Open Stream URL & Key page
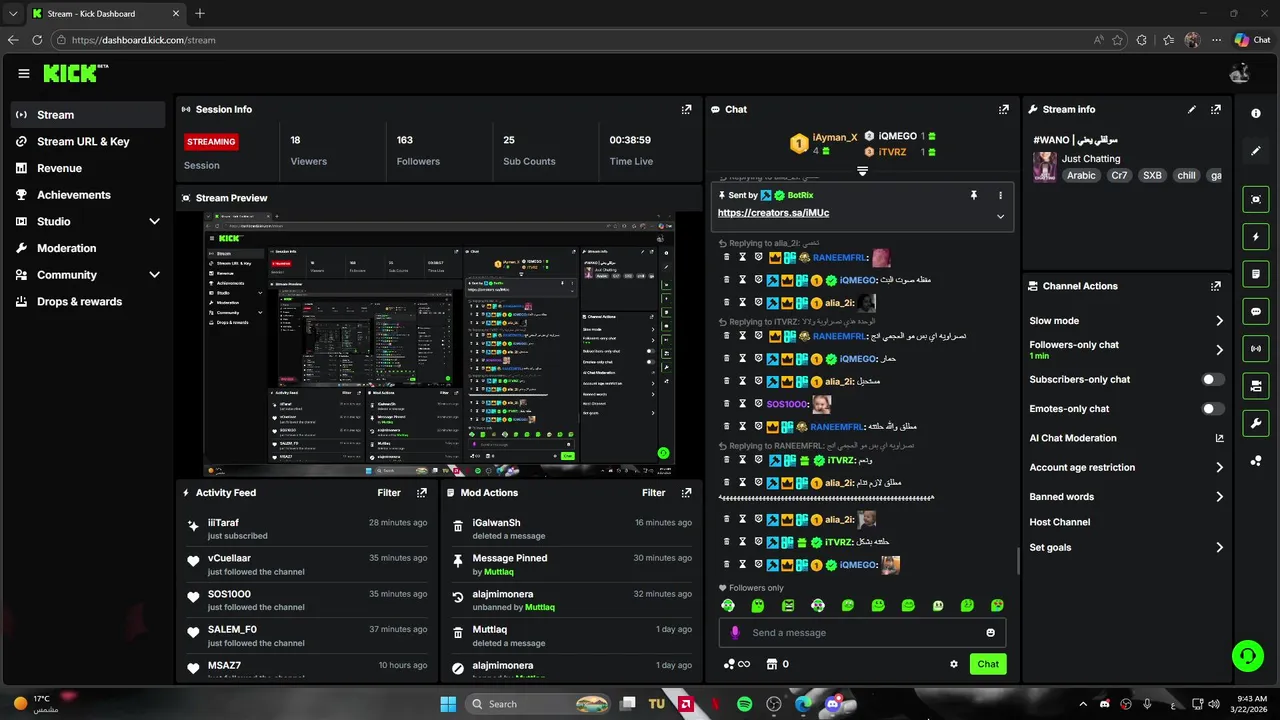Screen dimensions: 1280x720 click(x=88, y=142)
